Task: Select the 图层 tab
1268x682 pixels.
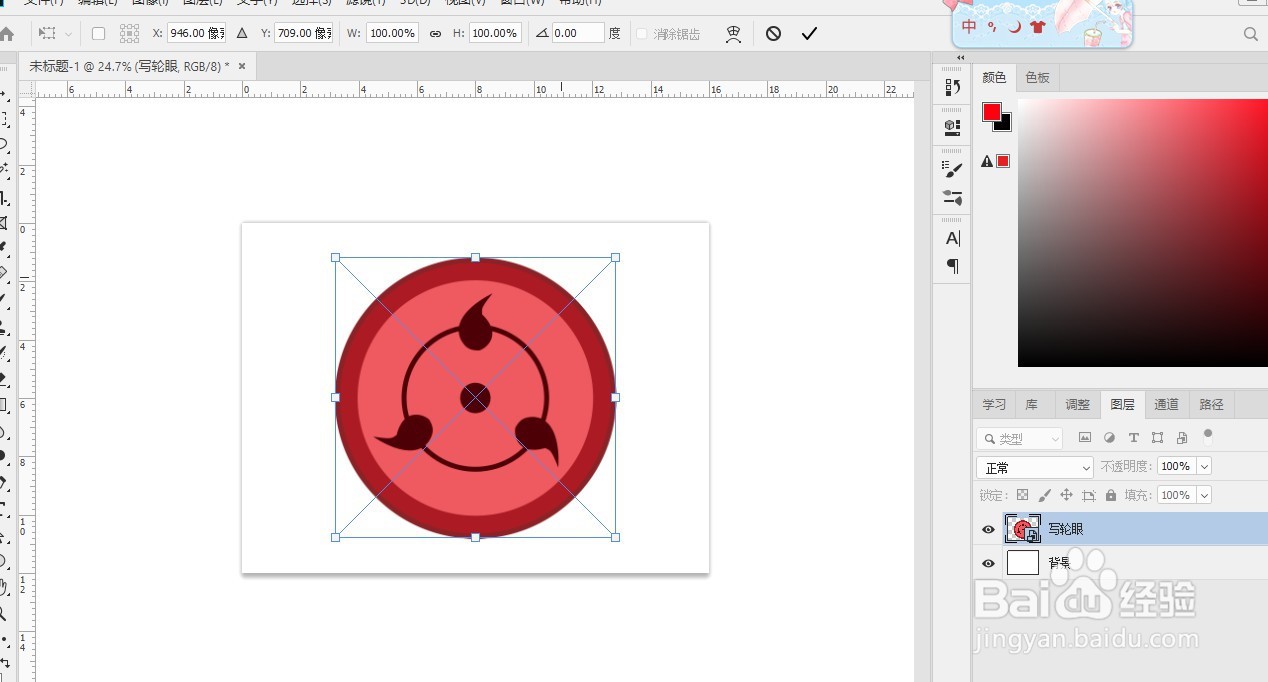Action: (x=1122, y=405)
